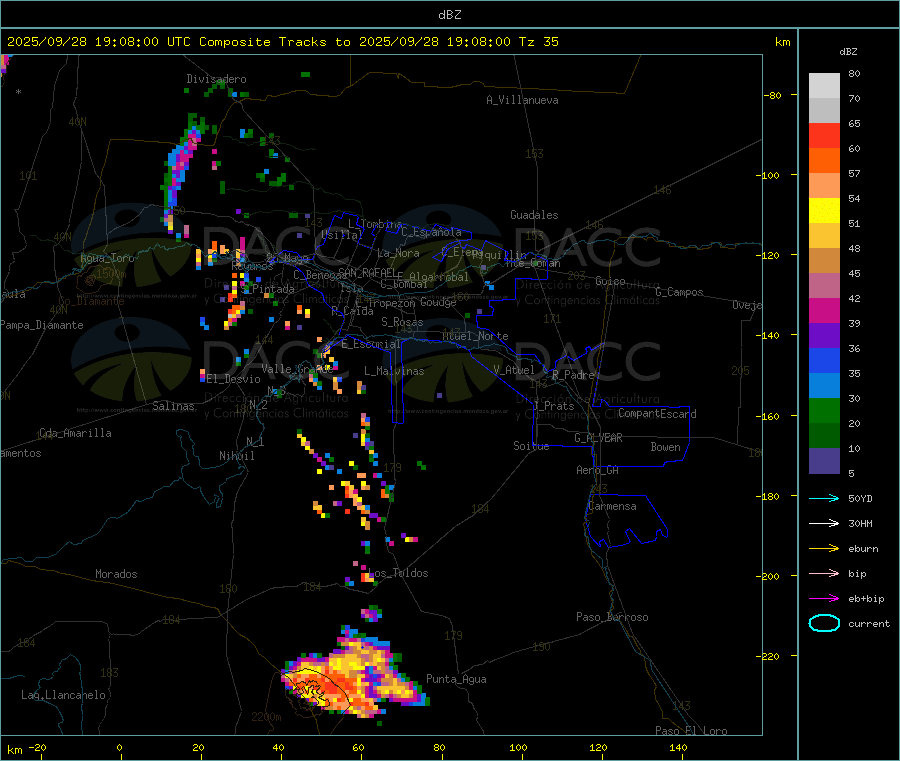The image size is (900, 761).
Task: Click the white 30HM arrow legend icon
Action: tap(824, 523)
